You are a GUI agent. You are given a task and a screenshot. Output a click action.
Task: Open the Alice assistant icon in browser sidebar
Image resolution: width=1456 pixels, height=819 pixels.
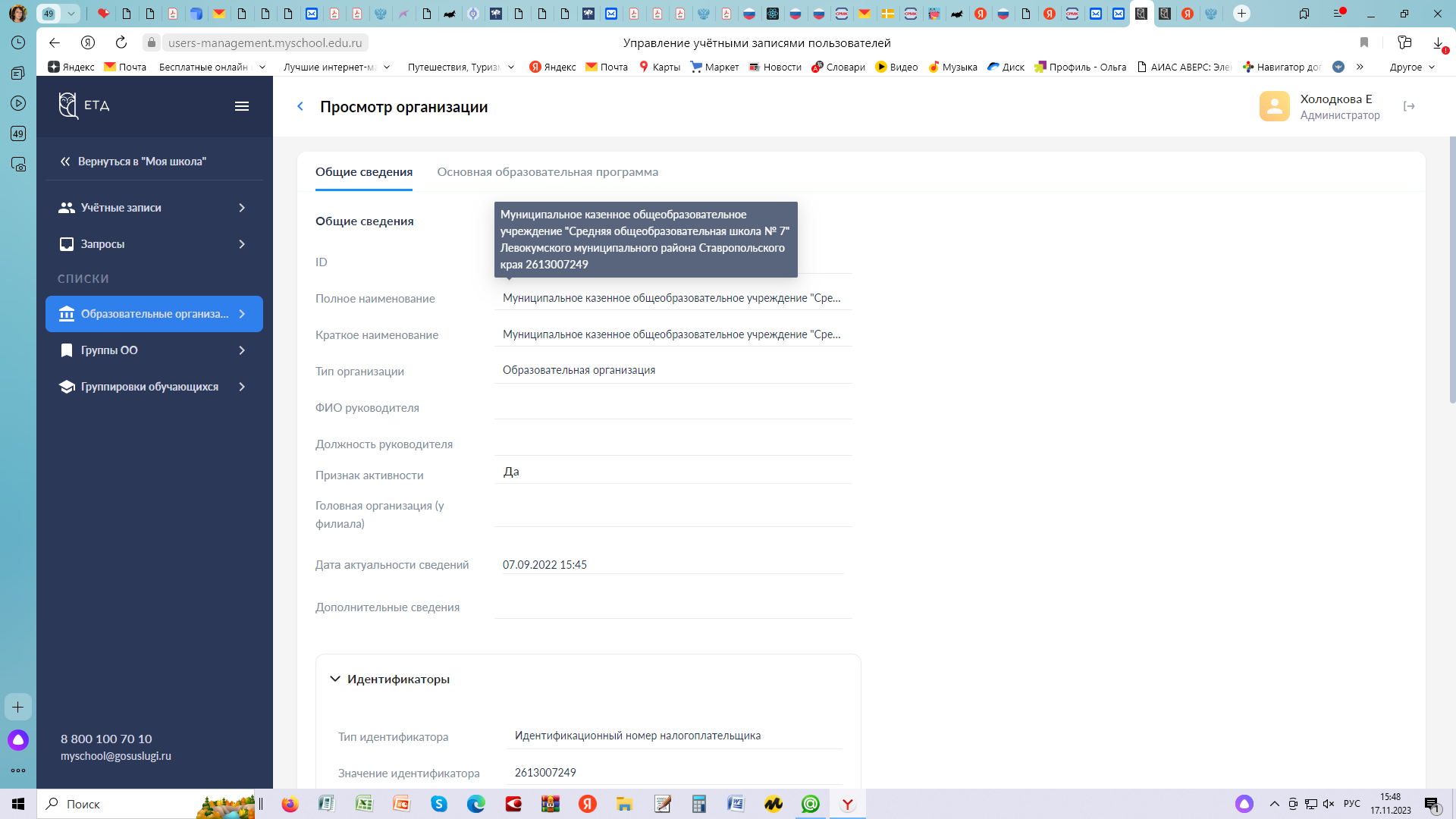click(18, 740)
